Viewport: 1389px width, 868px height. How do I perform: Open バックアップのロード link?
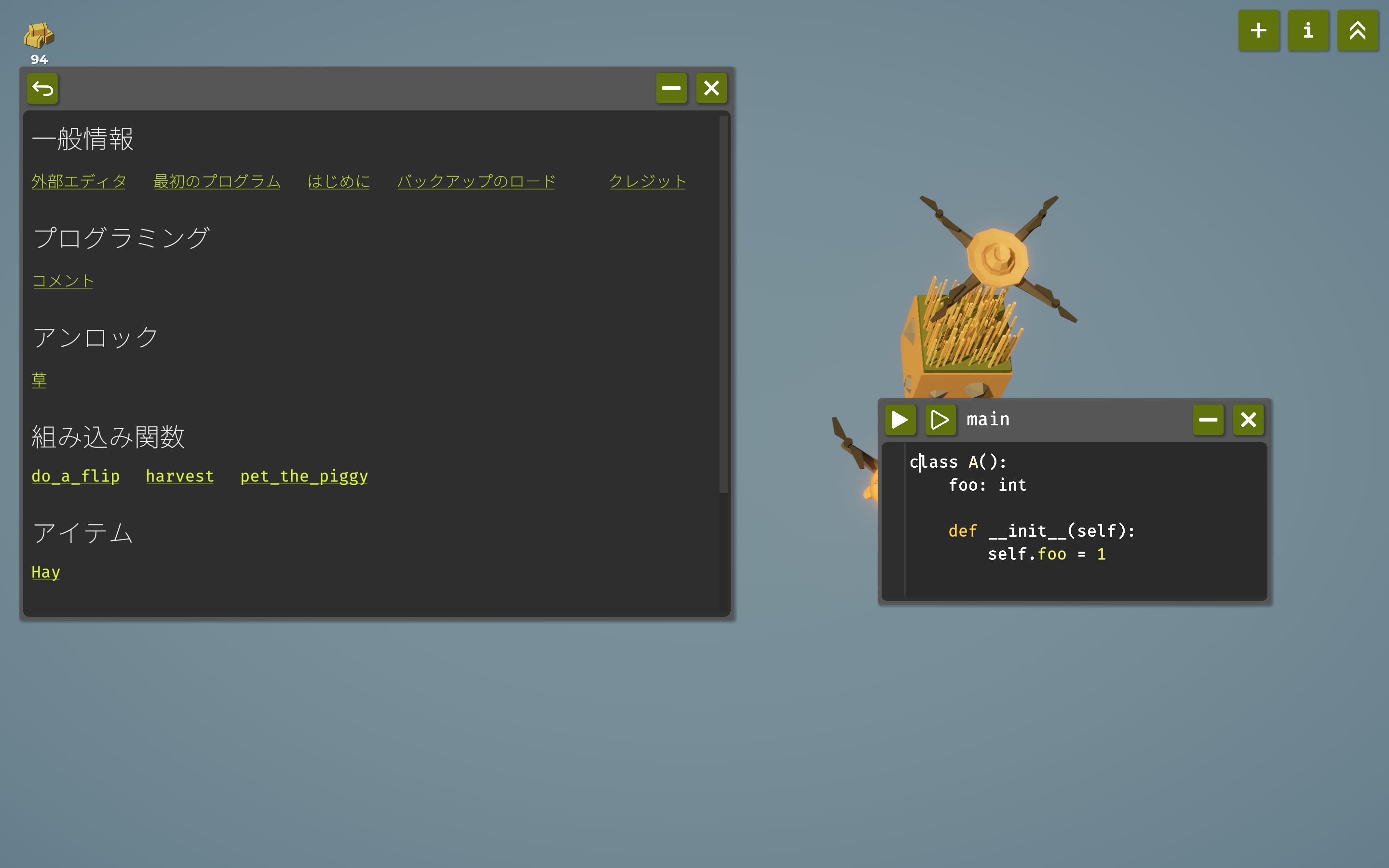tap(476, 181)
